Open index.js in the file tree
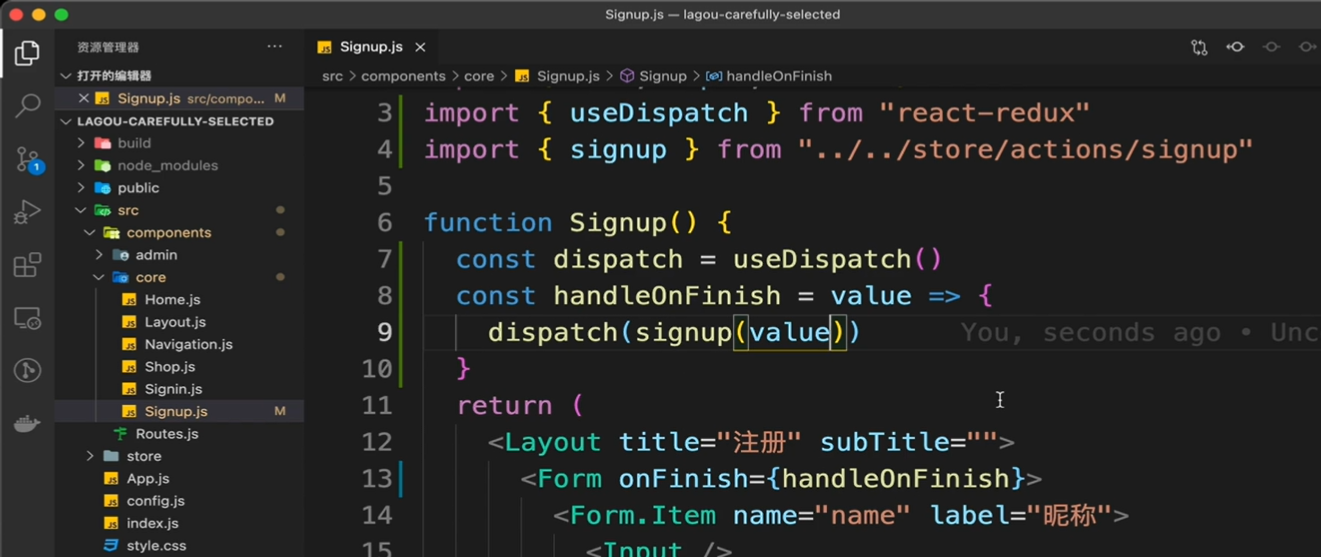This screenshot has height=557, width=1321. pyautogui.click(x=152, y=523)
